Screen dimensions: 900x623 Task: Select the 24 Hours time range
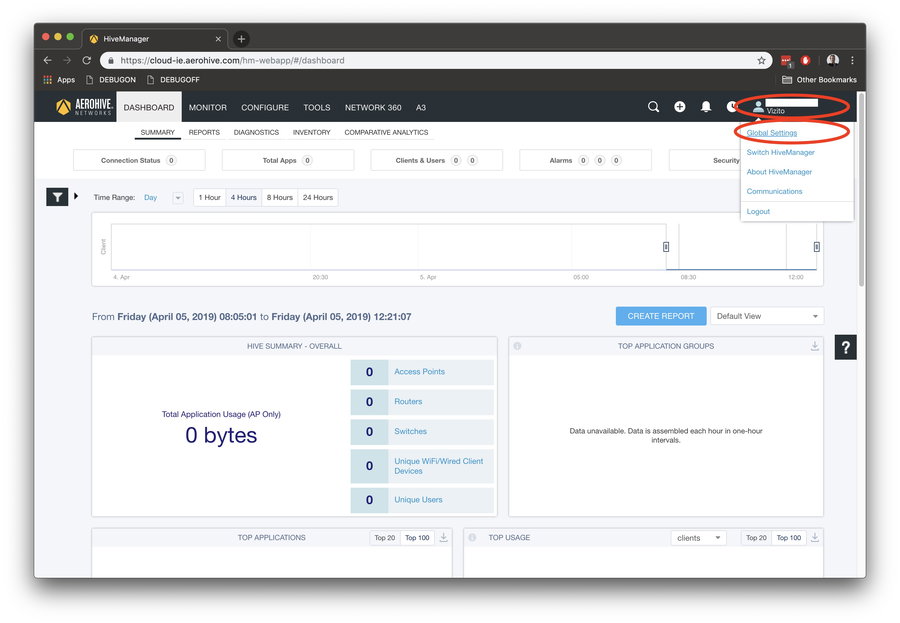point(317,198)
